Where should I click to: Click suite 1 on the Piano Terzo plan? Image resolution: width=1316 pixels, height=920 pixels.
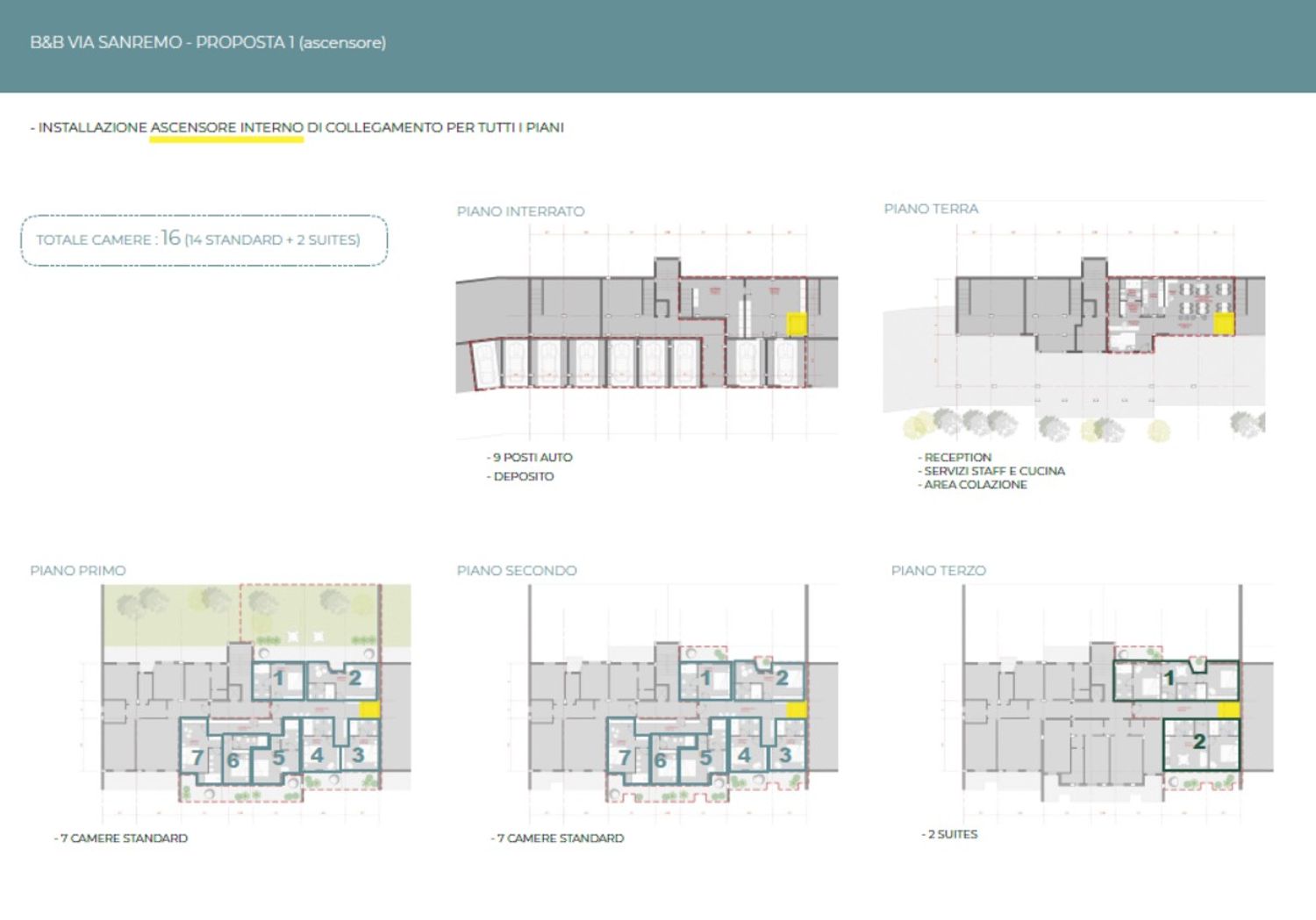[1168, 679]
